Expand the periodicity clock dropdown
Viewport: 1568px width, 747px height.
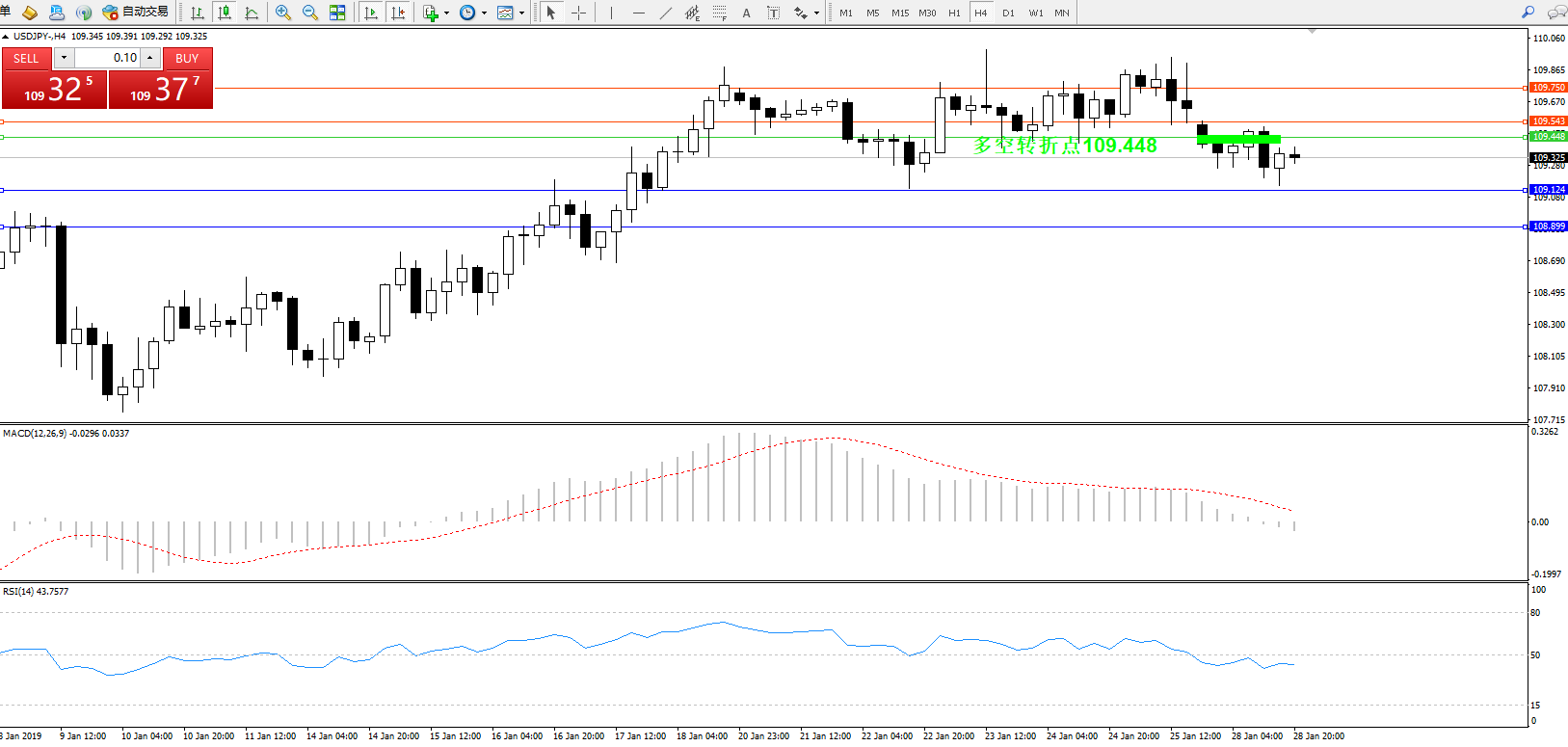pyautogui.click(x=484, y=13)
